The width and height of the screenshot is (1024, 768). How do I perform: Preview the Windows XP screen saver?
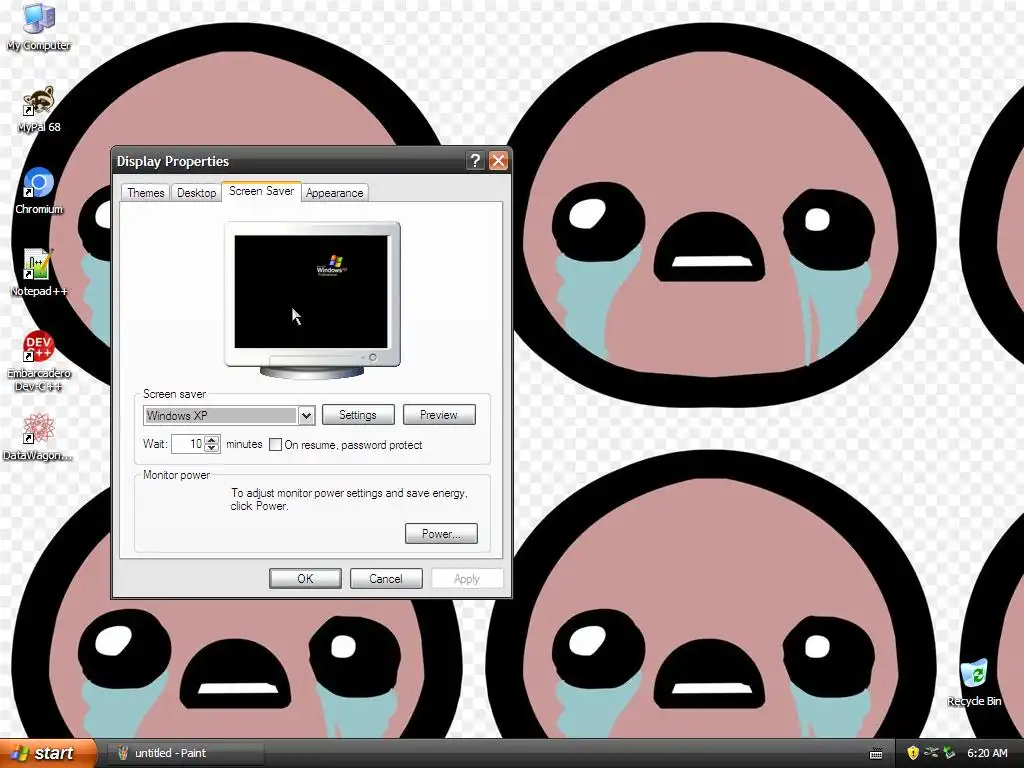439,415
